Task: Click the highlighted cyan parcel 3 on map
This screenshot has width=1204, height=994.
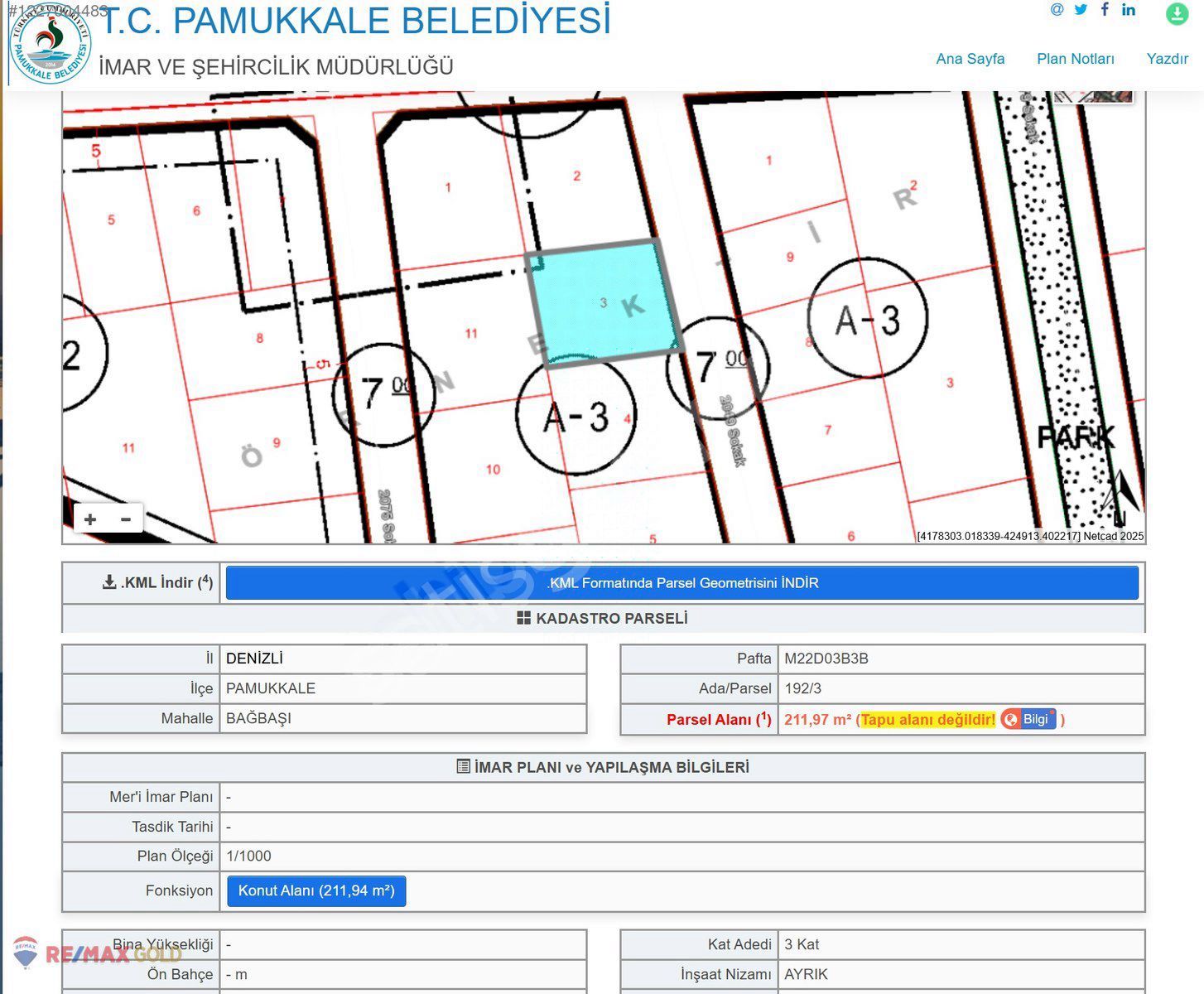Action: [x=603, y=302]
